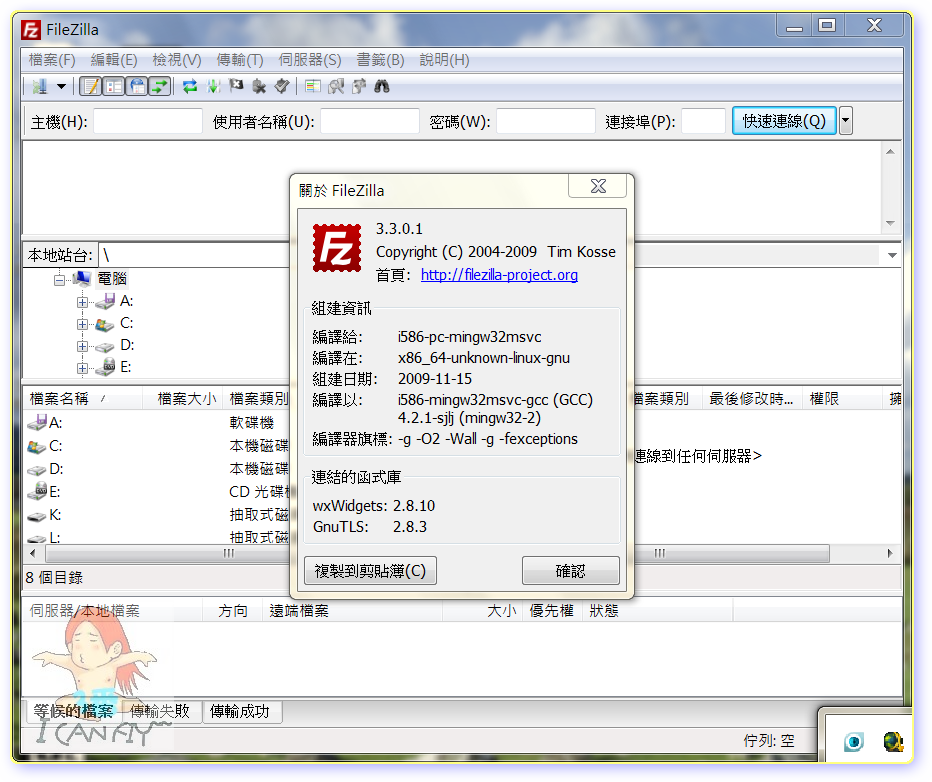Sort local list by 檔案名稱 column
The height and width of the screenshot is (782, 932).
tap(83, 399)
